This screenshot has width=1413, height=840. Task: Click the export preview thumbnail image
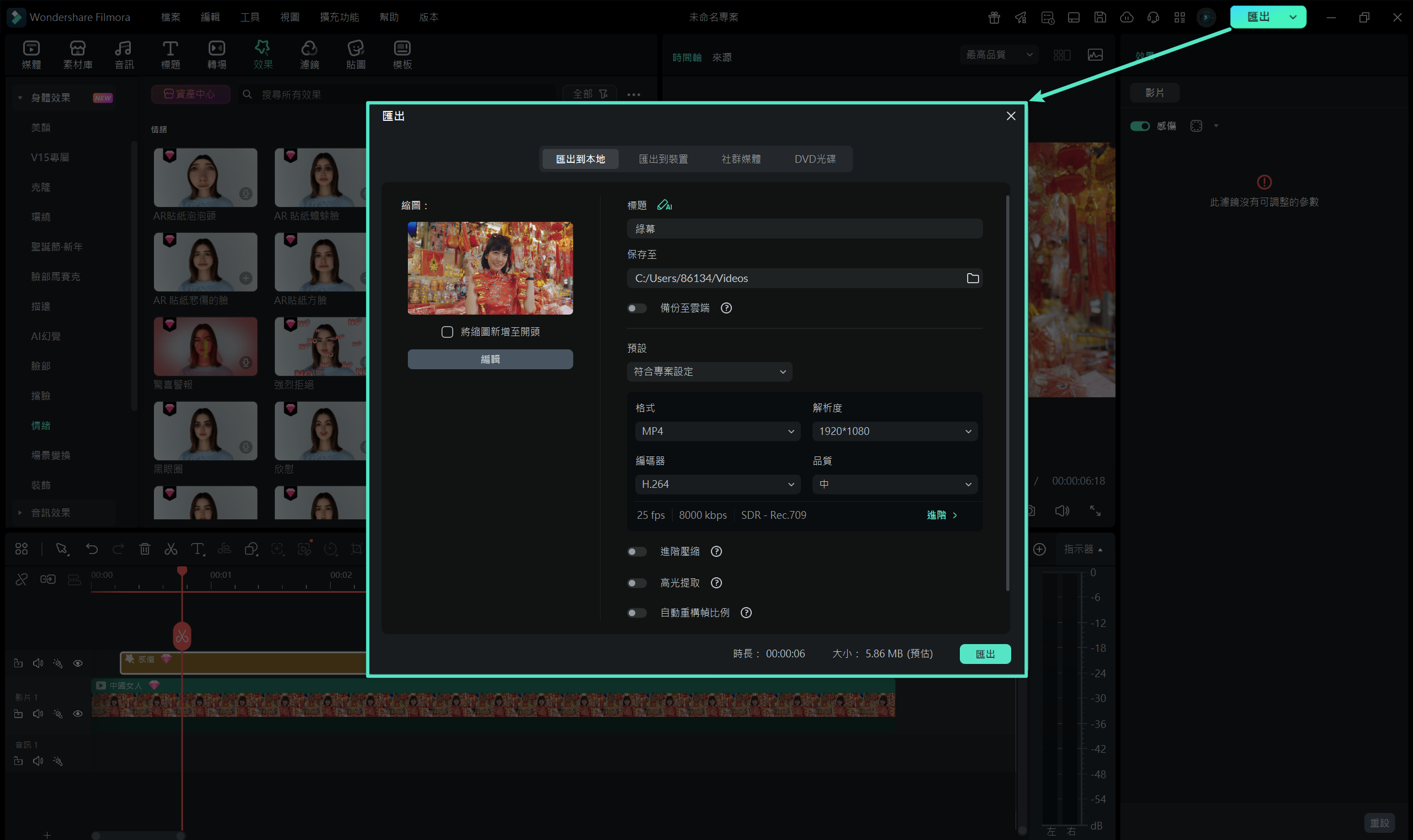(490, 268)
